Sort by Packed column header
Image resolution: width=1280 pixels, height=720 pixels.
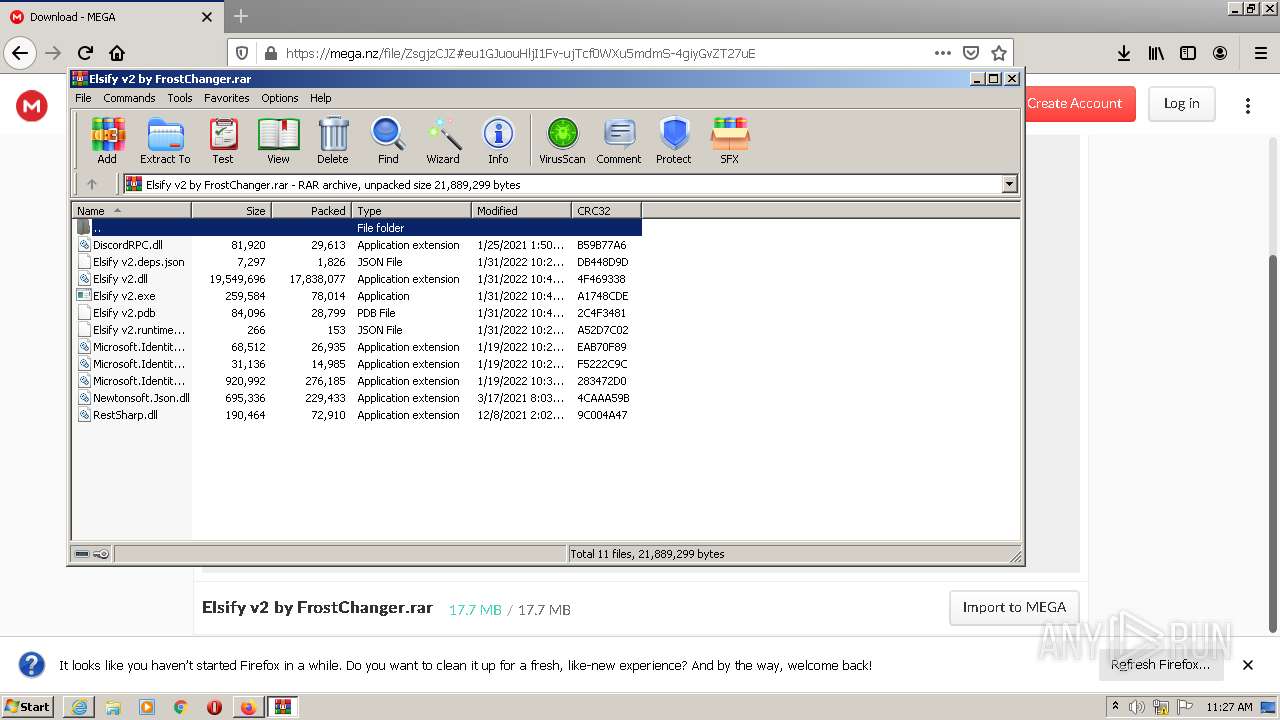tap(311, 210)
